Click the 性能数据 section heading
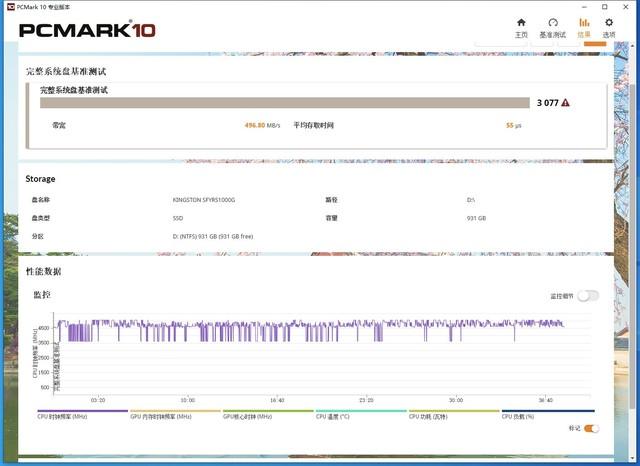 (43, 271)
